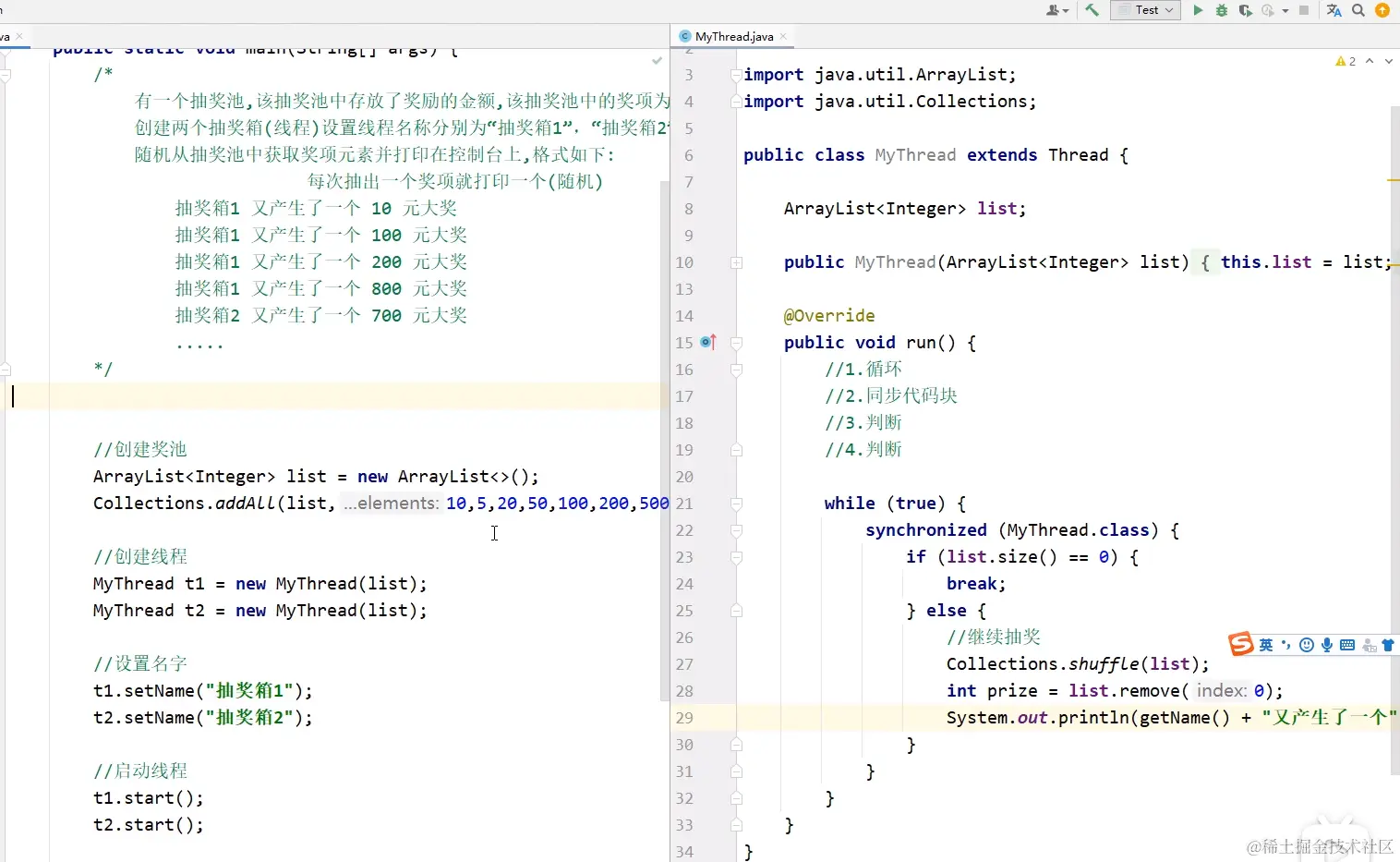1400x862 pixels.
Task: Click the gray Sogou account icon
Action: [1370, 646]
